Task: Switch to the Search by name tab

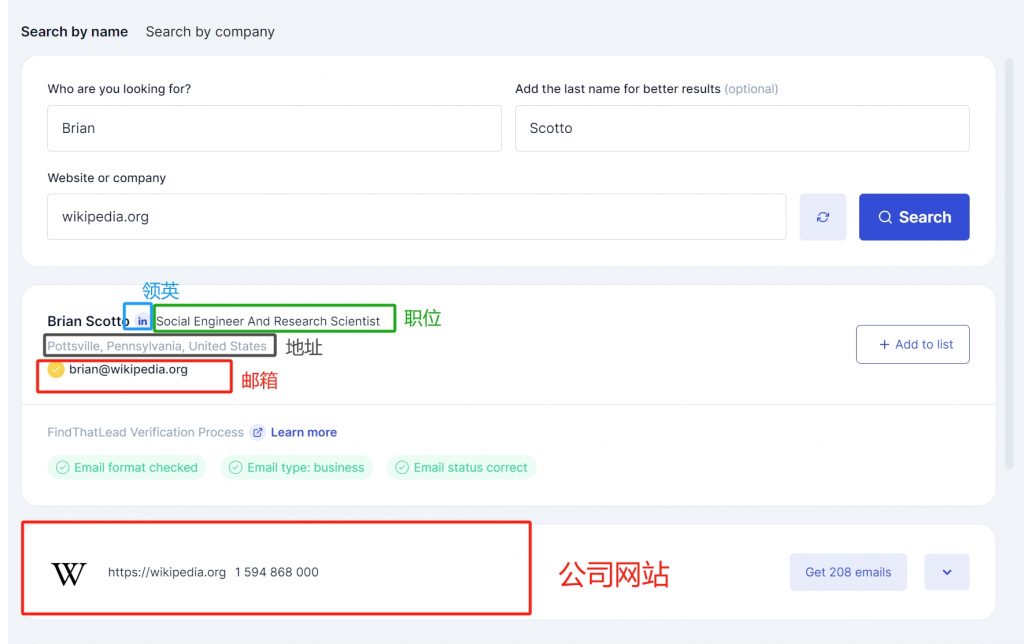Action: [74, 31]
